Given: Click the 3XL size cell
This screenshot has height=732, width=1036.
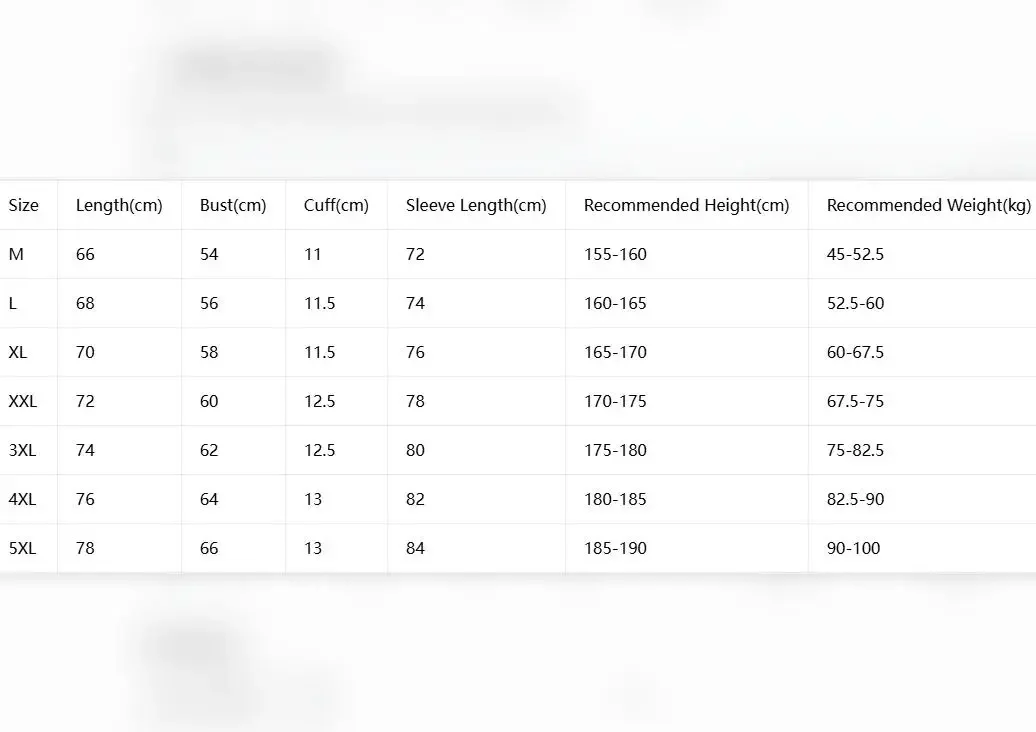Looking at the screenshot, I should pos(22,450).
